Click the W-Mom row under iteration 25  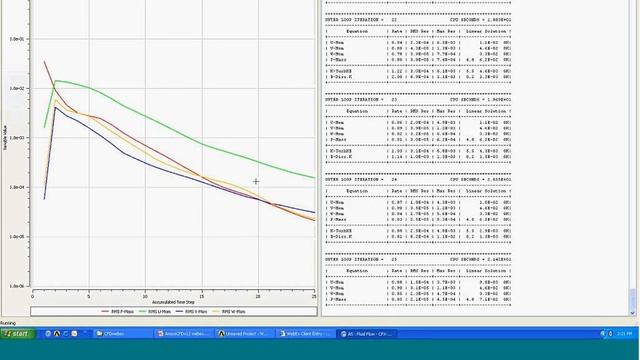[x=418, y=294]
